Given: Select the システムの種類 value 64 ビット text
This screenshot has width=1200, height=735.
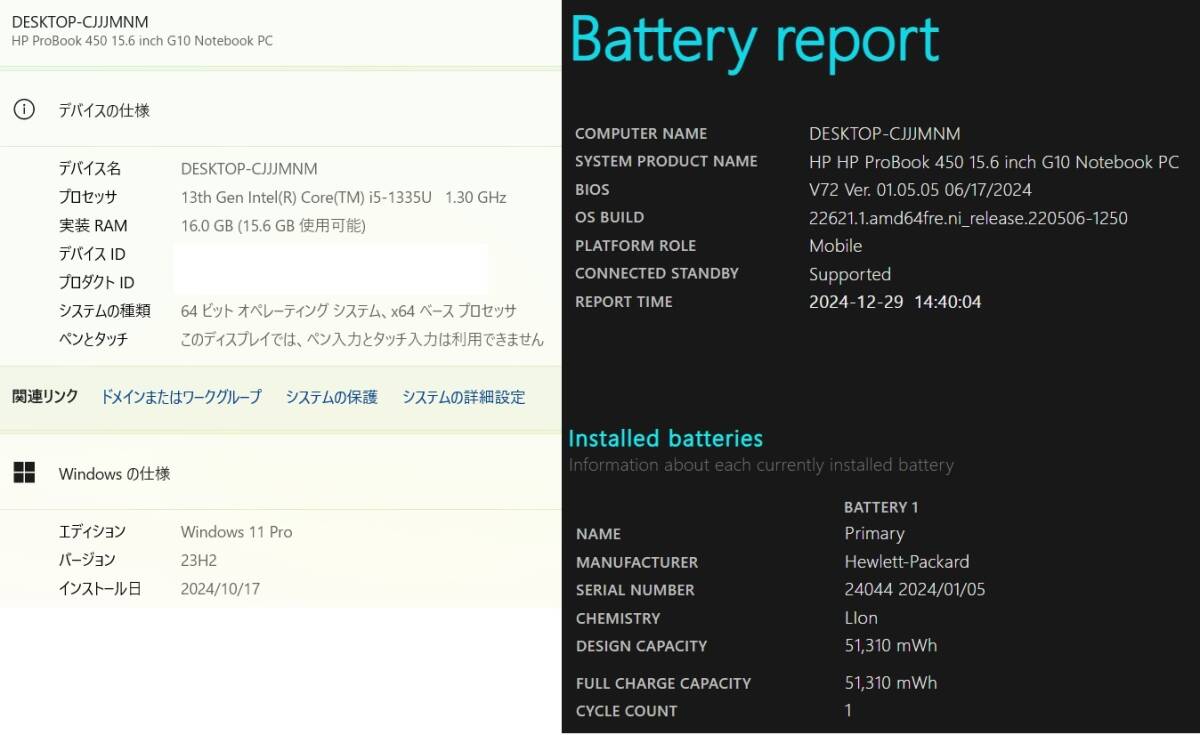Looking at the screenshot, I should [349, 311].
